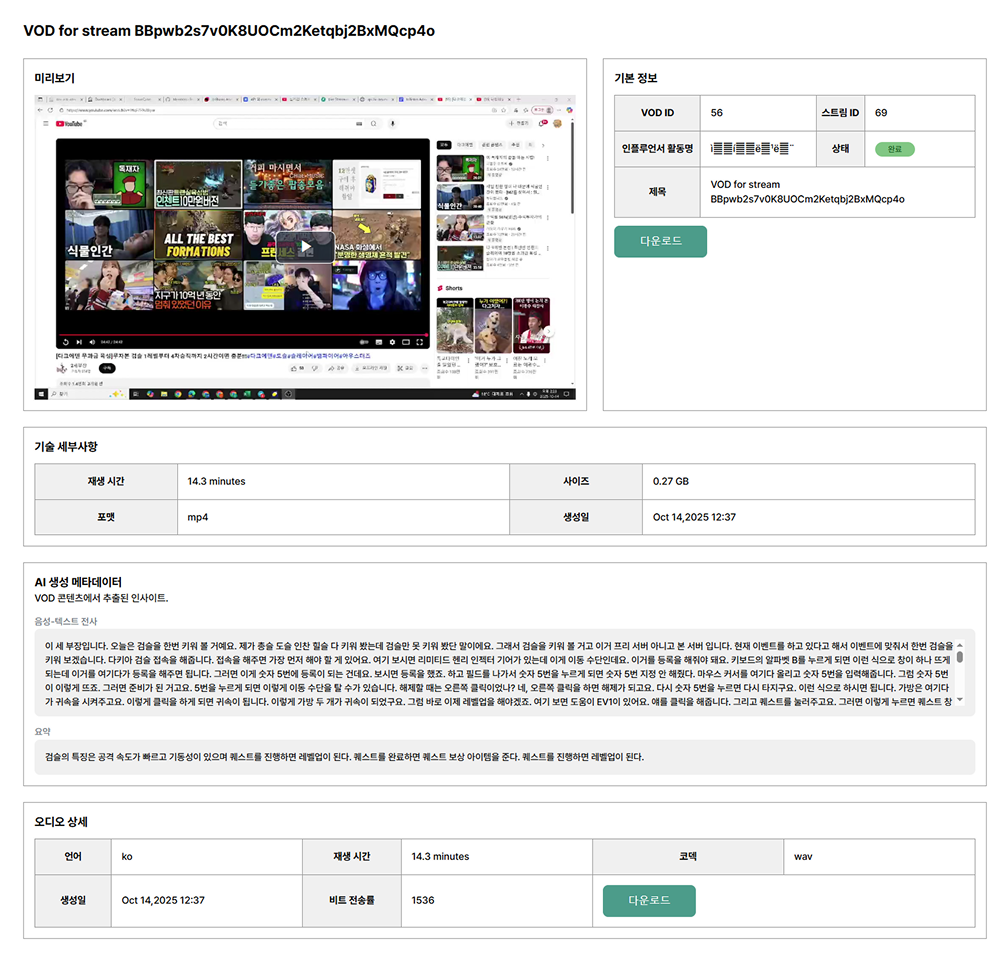This screenshot has width=1000, height=972.
Task: Click the replay icon in the player controls
Action: (67, 342)
